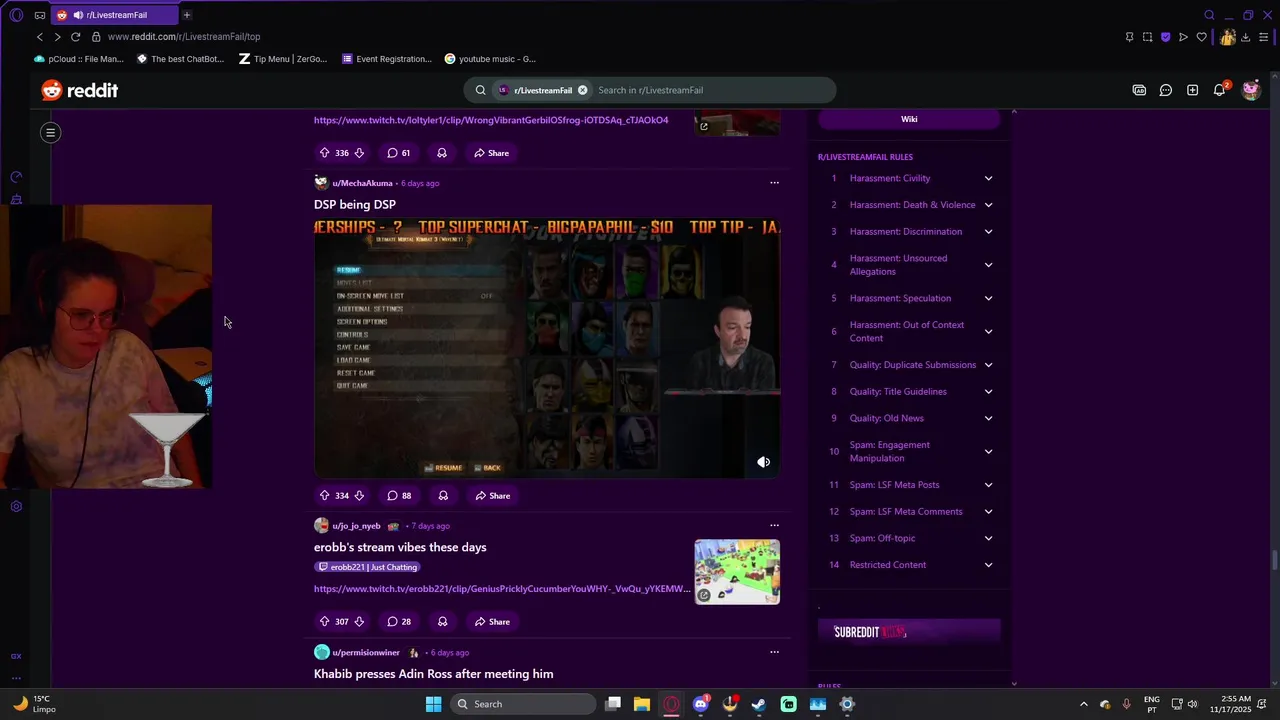The image size is (1280, 720).
Task: Open erobb221 Twitch clip link
Action: (502, 589)
